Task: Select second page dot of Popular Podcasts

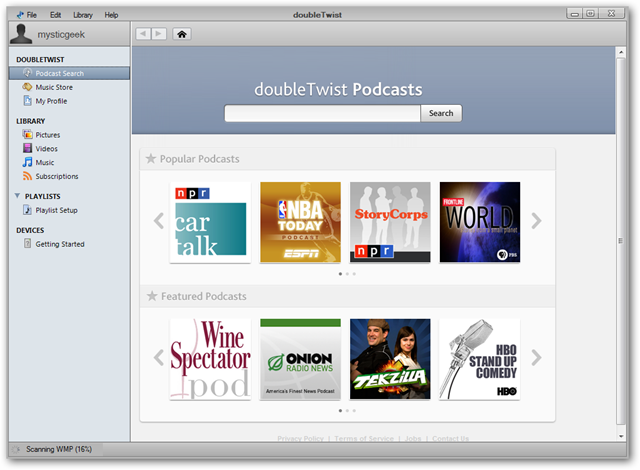Action: [347, 274]
